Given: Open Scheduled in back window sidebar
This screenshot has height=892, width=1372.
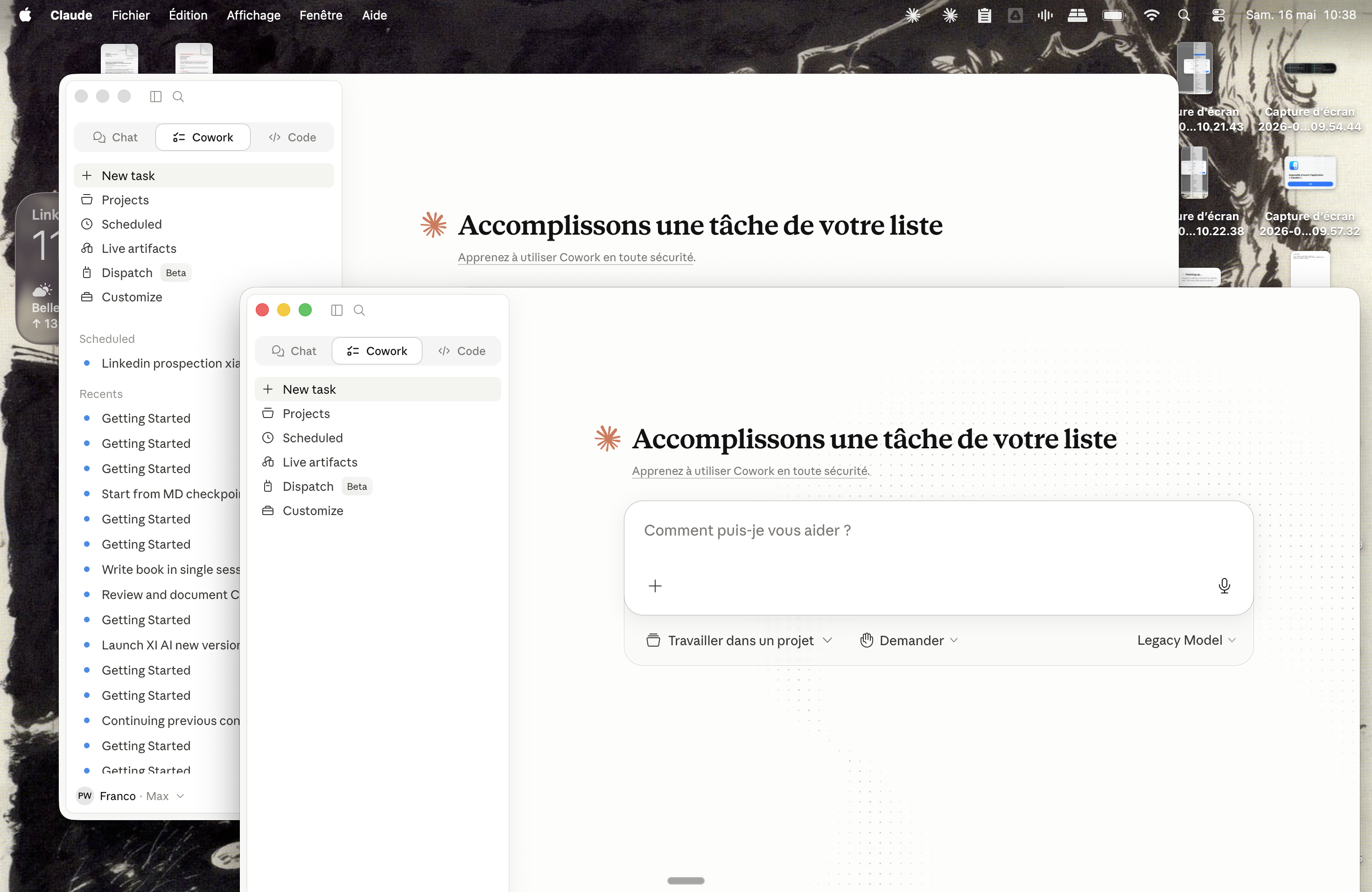Looking at the screenshot, I should pos(203,224).
